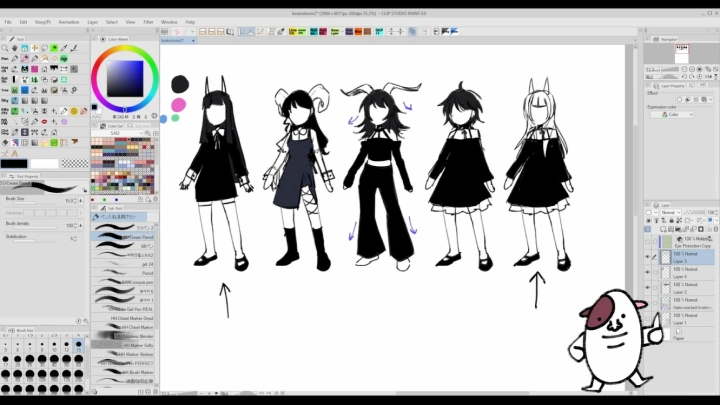Select the green Auto select wand tool
Viewport: 720px width, 405px height.
[54, 48]
